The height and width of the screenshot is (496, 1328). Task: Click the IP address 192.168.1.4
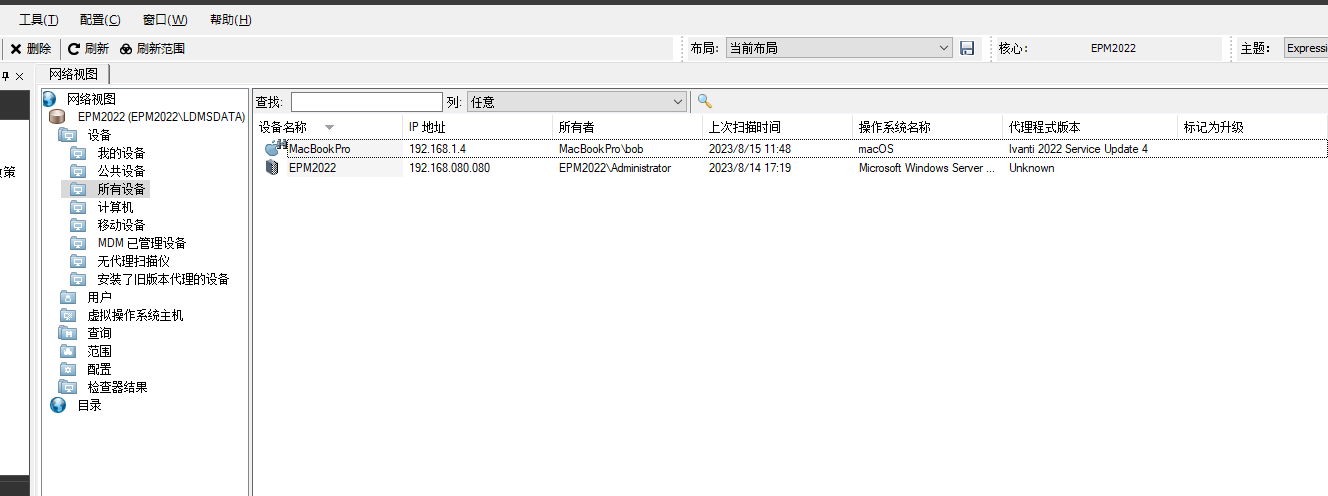tap(437, 148)
